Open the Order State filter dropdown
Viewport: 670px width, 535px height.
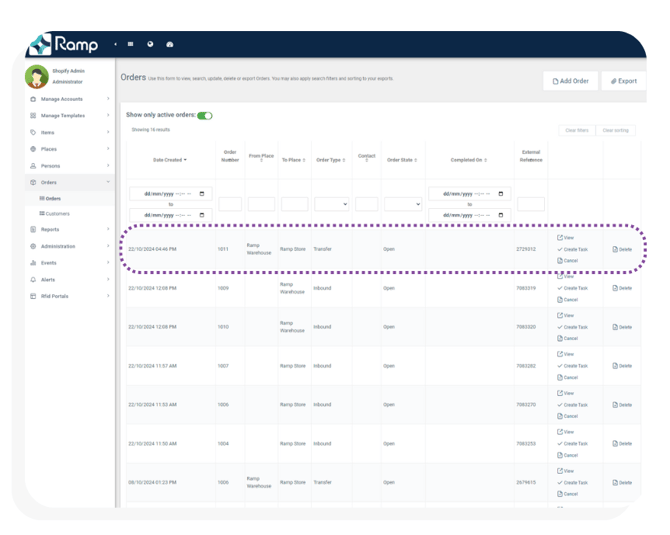pyautogui.click(x=403, y=204)
